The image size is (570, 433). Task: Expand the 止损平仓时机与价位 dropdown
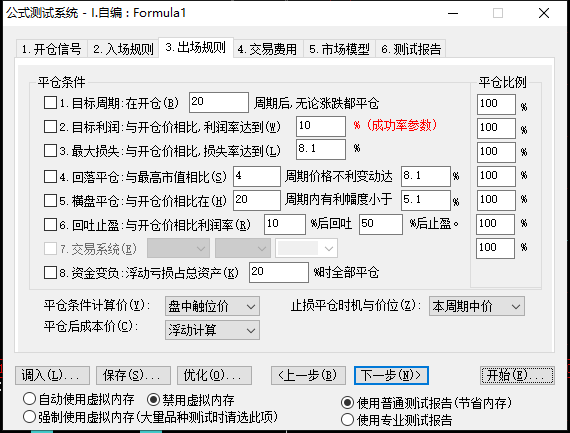point(477,306)
